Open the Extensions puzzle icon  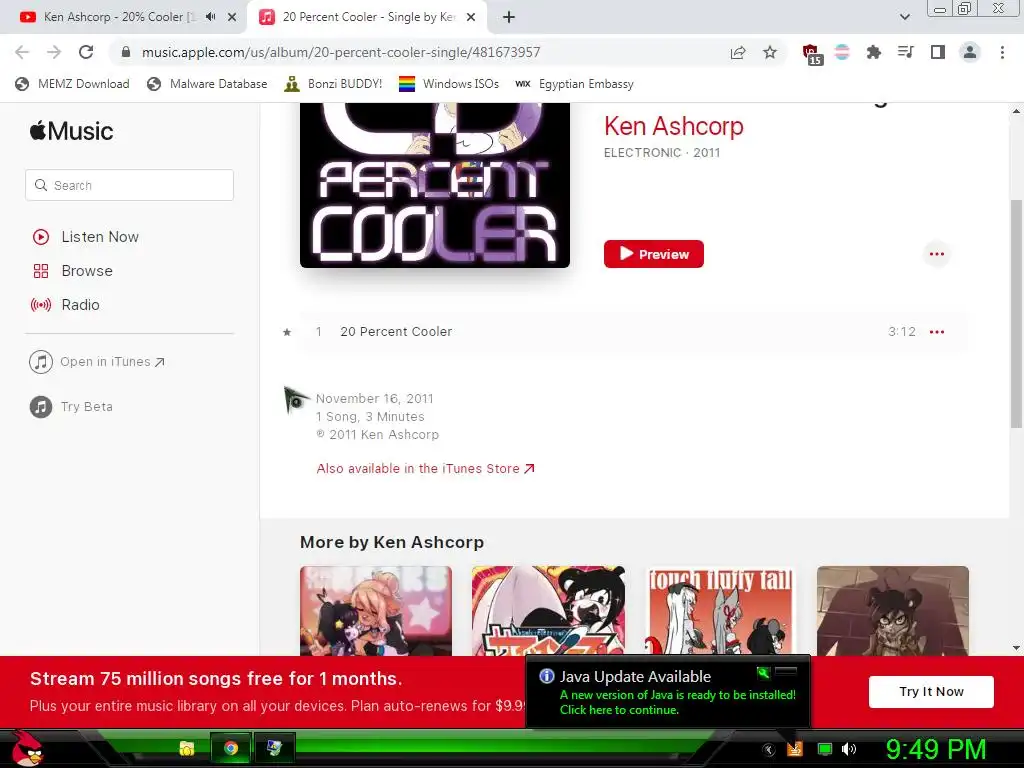873,52
